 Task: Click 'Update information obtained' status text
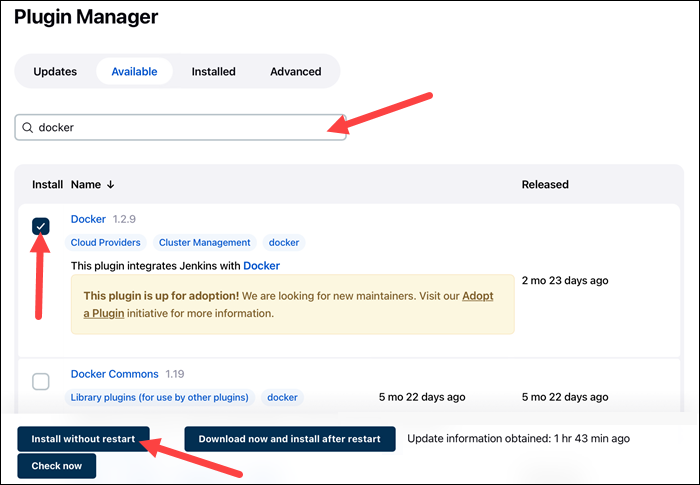tap(518, 439)
